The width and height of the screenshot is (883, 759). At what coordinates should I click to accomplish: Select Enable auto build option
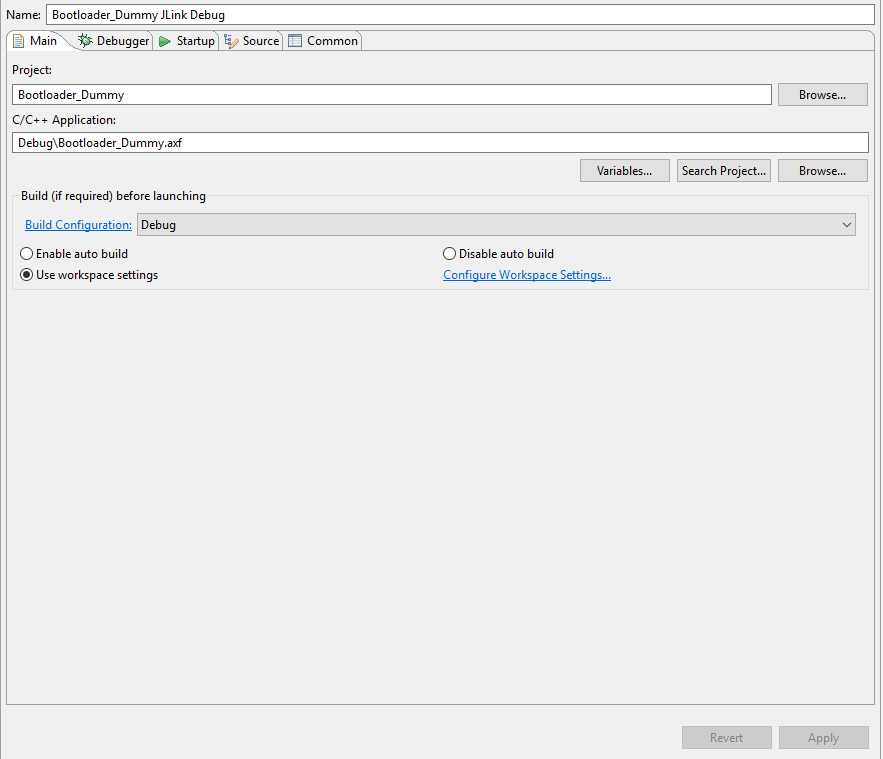coord(74,254)
